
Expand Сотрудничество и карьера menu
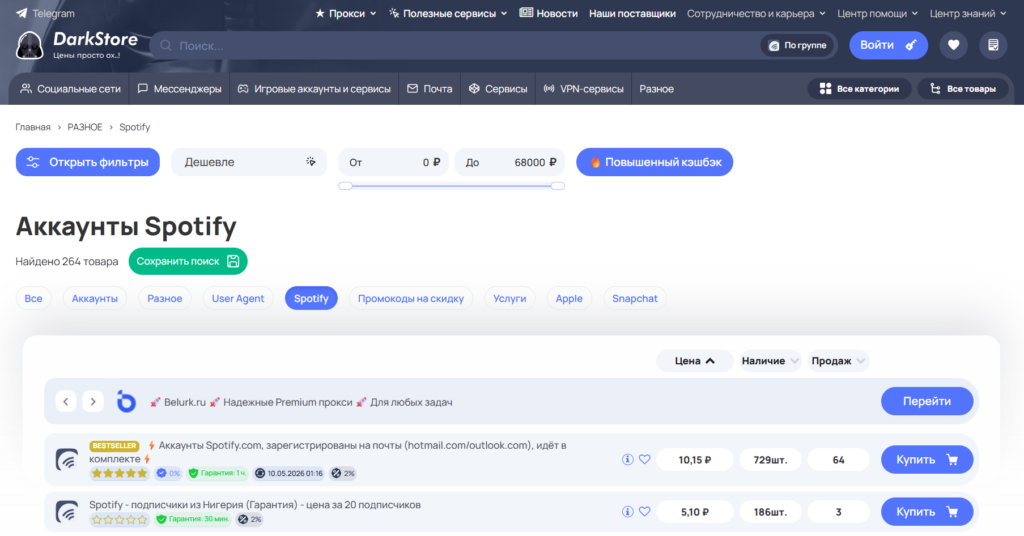point(756,13)
